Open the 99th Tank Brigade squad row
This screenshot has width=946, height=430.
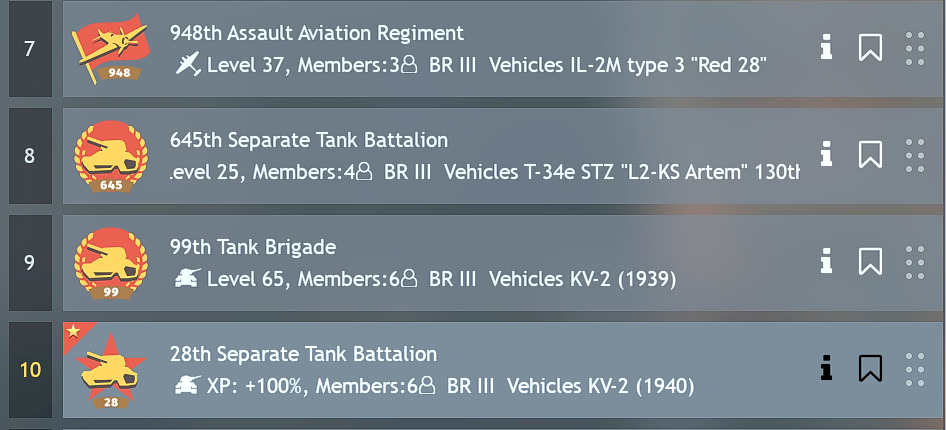coord(503,263)
